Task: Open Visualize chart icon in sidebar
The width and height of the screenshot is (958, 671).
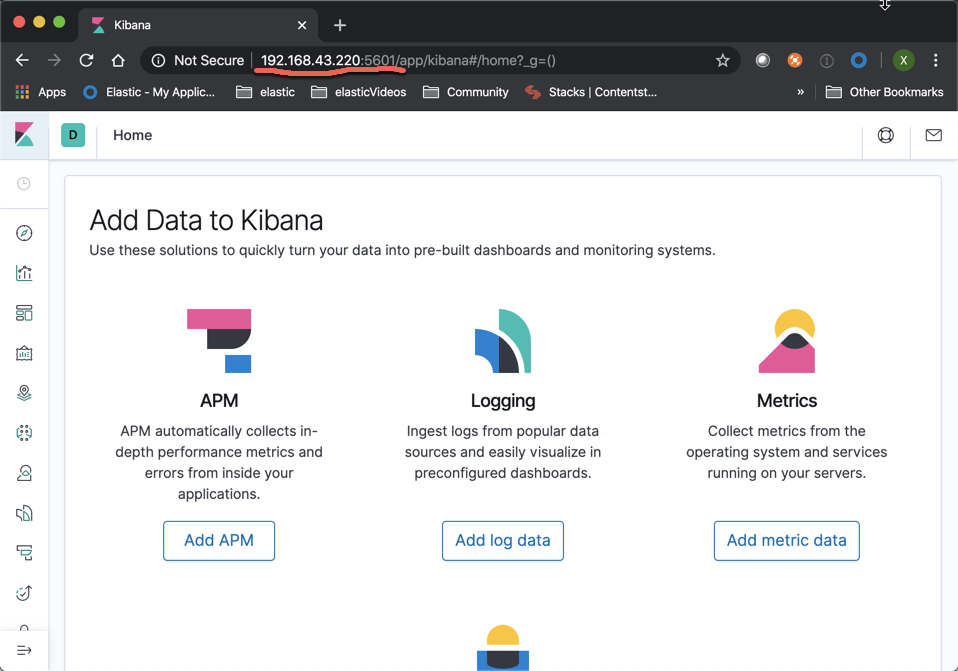Action: (x=24, y=273)
